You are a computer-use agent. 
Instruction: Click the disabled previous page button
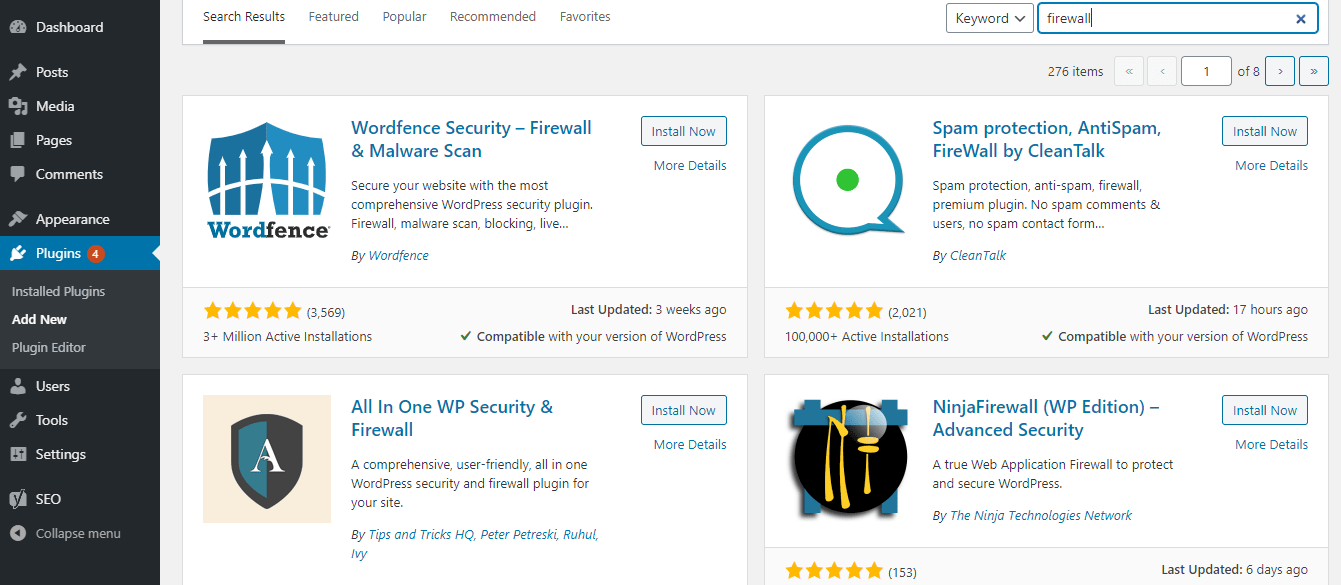(x=1162, y=71)
